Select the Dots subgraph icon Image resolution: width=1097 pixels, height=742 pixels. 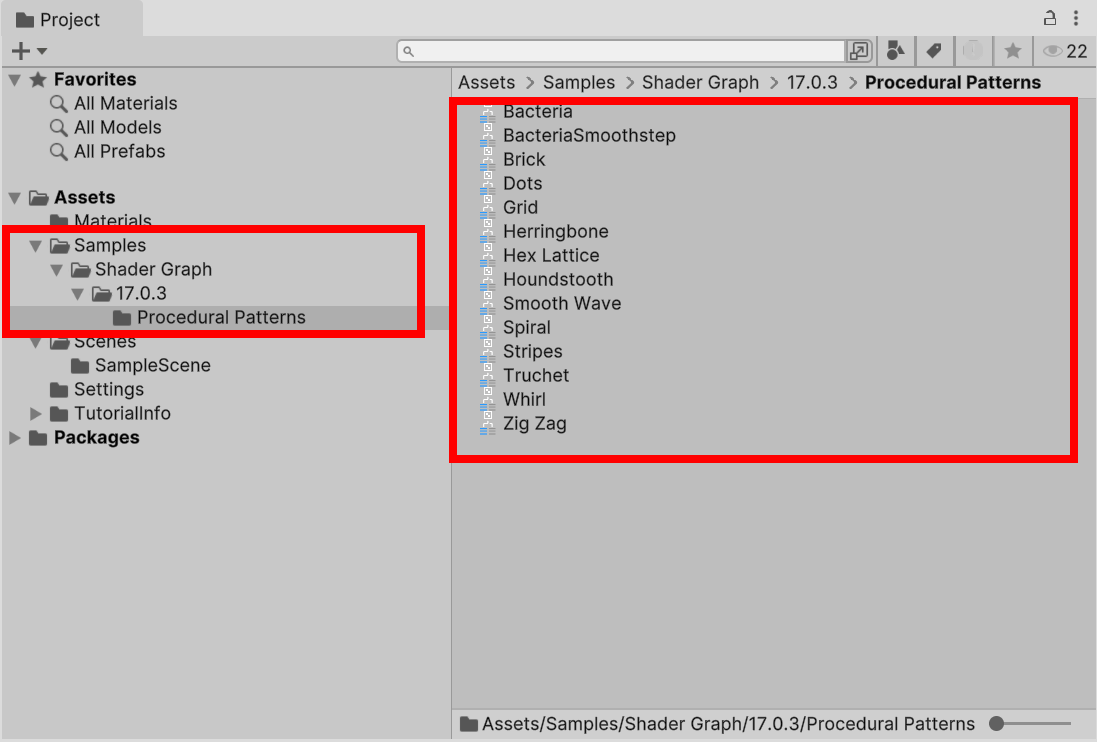(488, 184)
